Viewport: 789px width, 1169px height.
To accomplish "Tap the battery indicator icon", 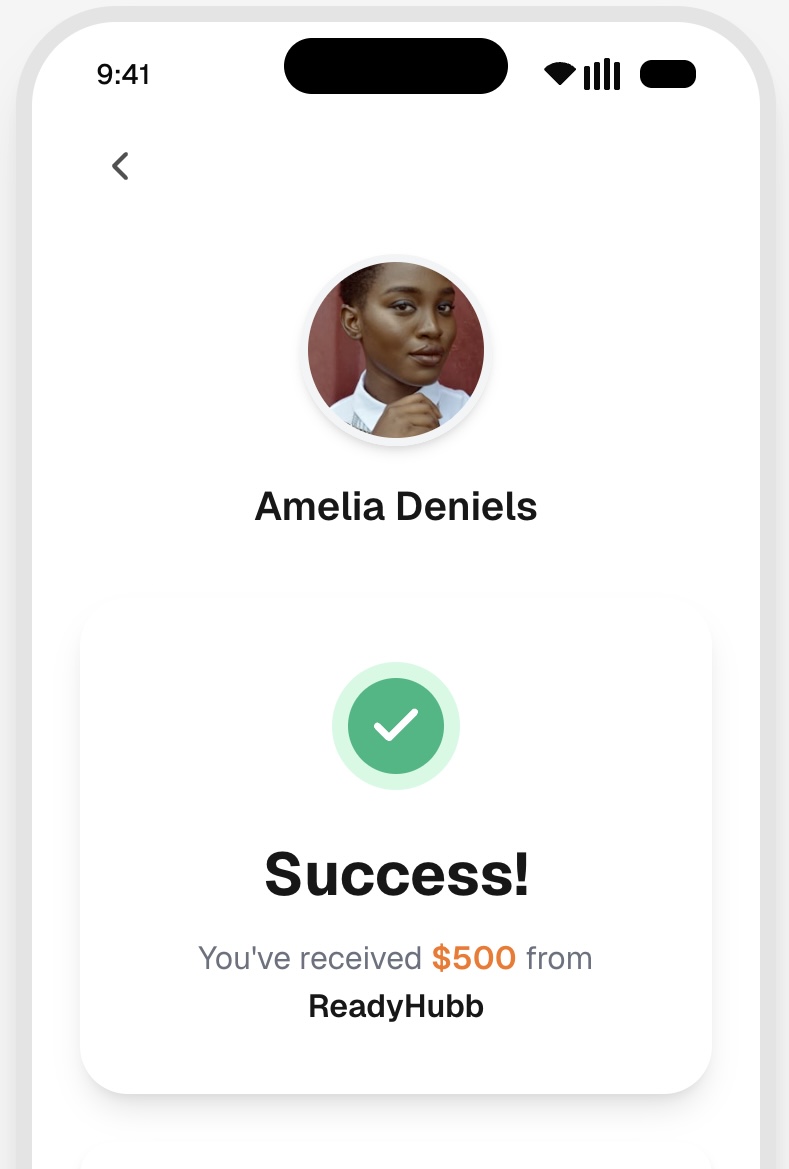I will (667, 74).
